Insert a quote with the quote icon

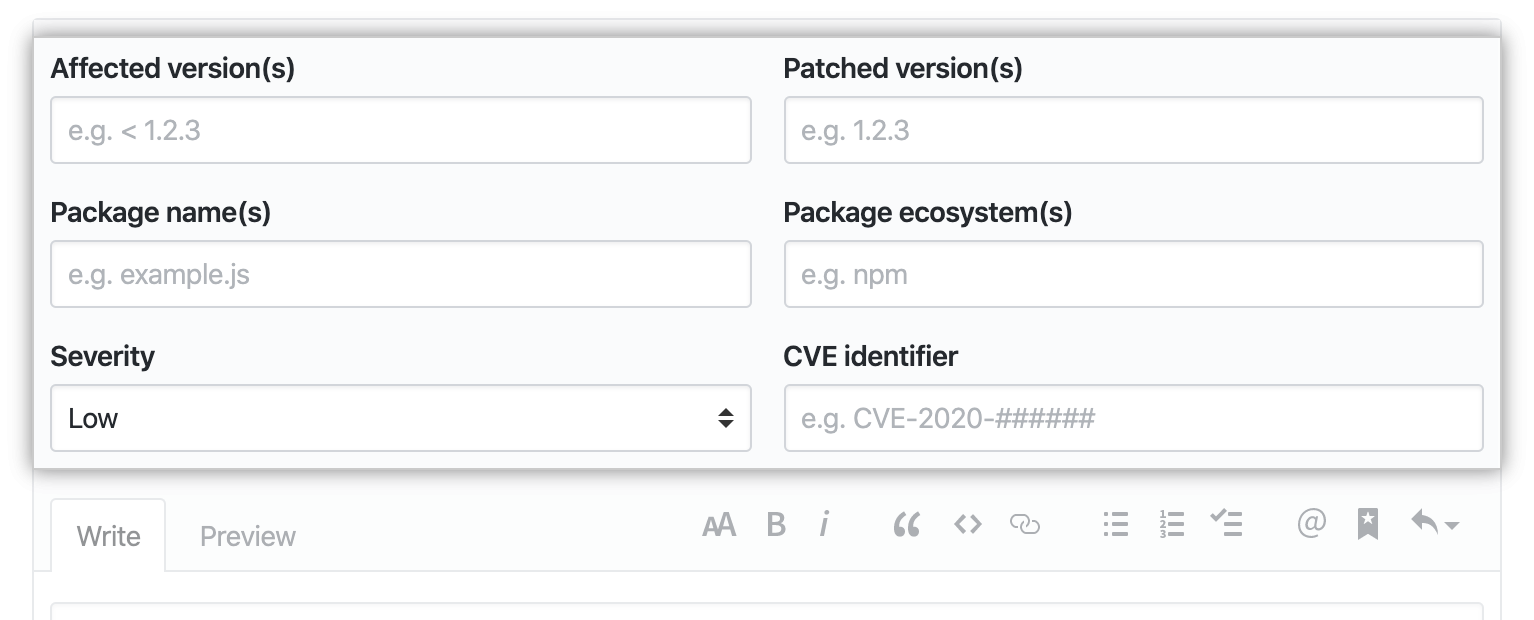pyautogui.click(x=907, y=524)
